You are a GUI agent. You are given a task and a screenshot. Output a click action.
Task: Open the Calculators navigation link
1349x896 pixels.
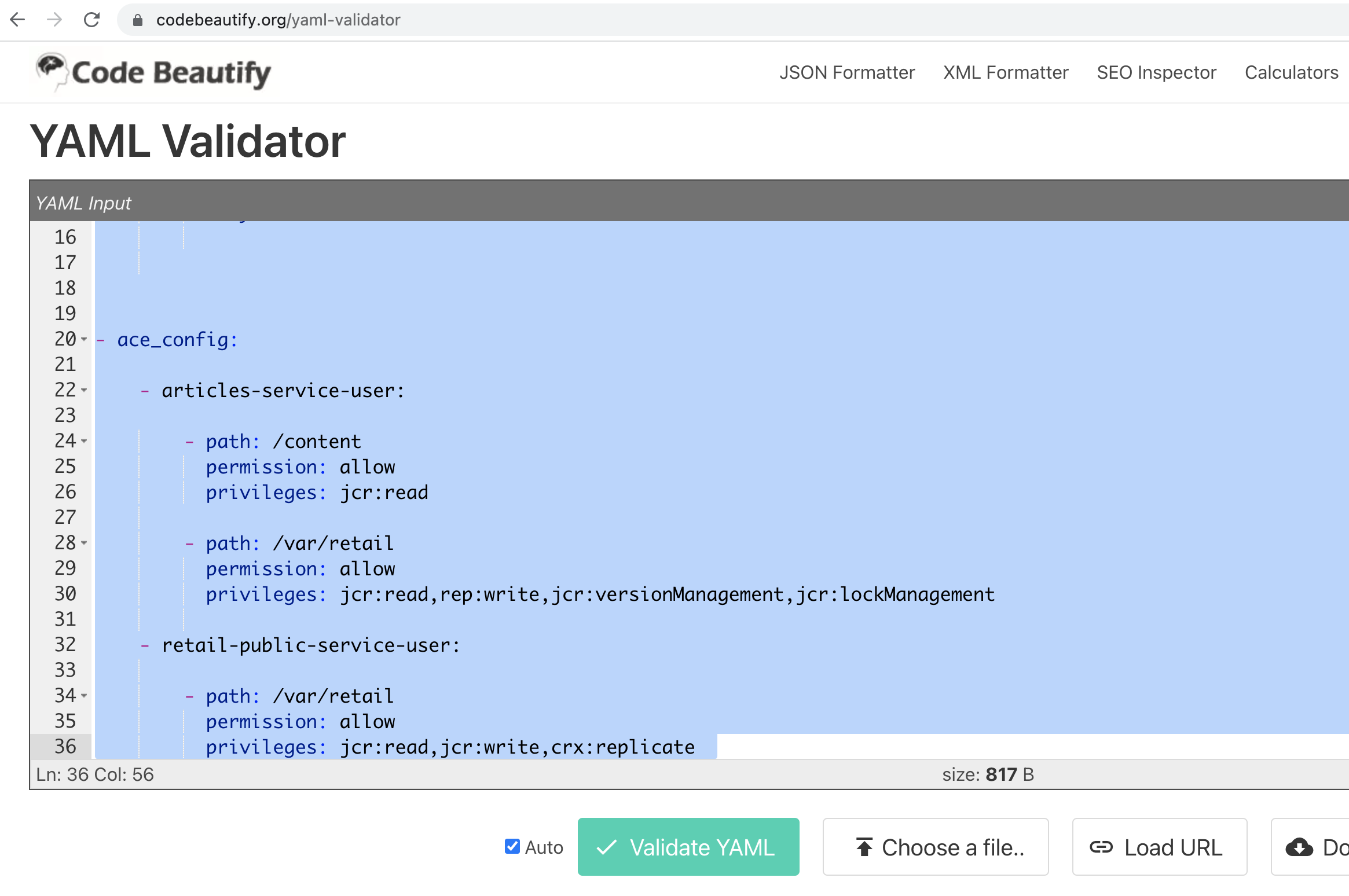[x=1291, y=72]
